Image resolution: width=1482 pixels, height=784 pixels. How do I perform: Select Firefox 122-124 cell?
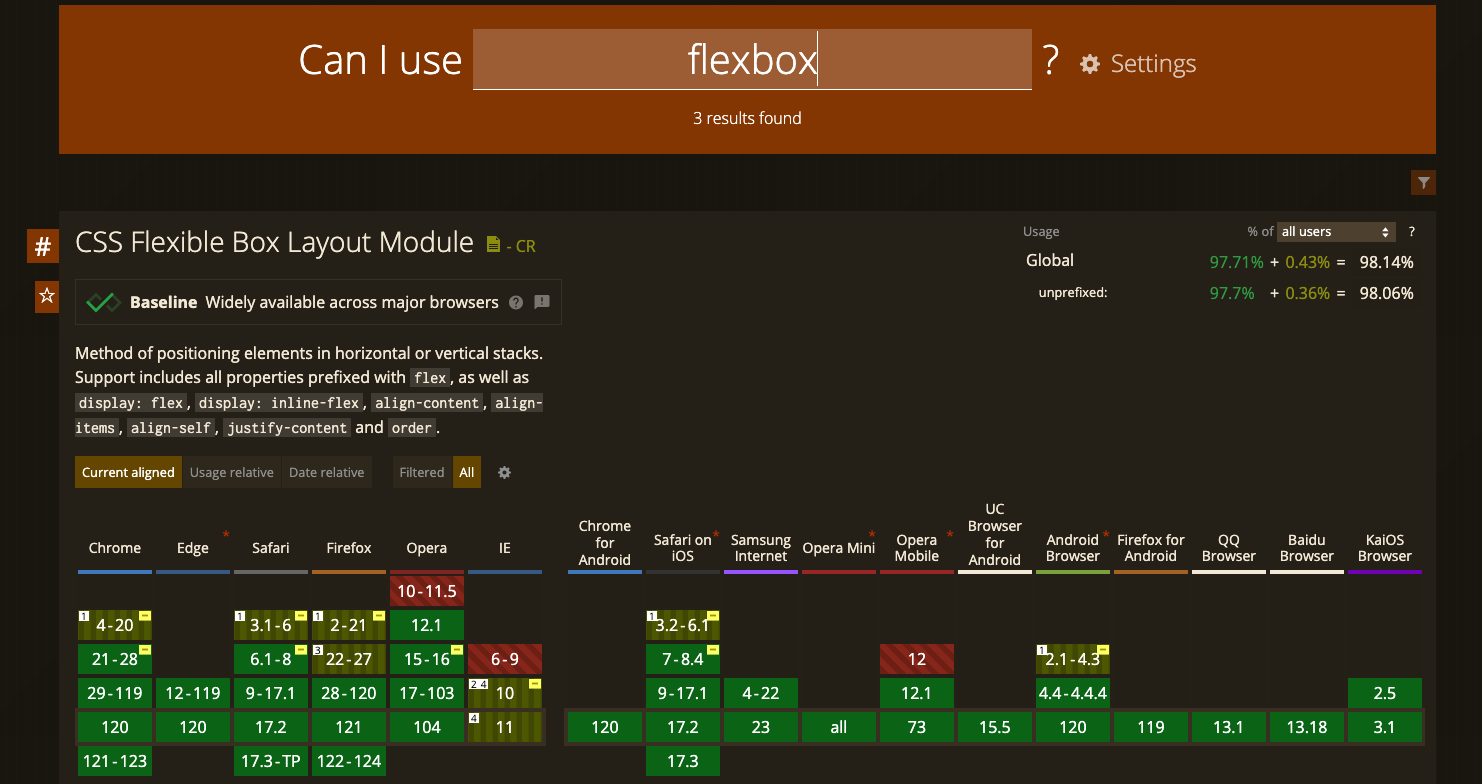349,761
